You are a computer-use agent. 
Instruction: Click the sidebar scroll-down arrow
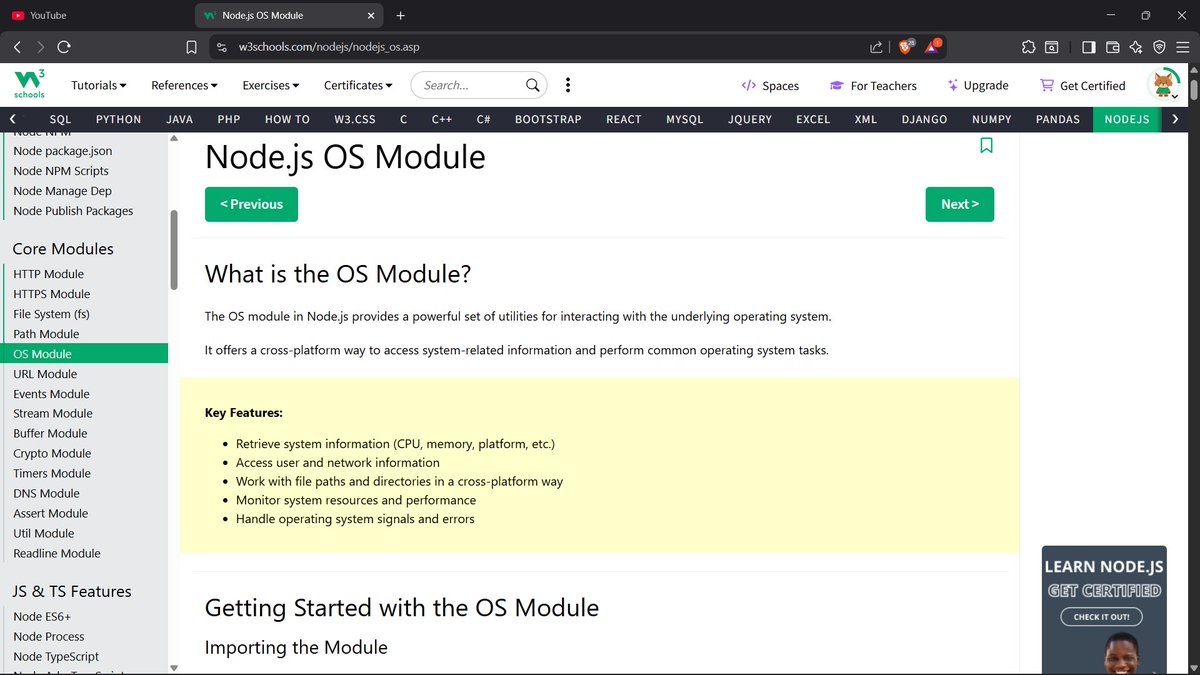tap(174, 667)
